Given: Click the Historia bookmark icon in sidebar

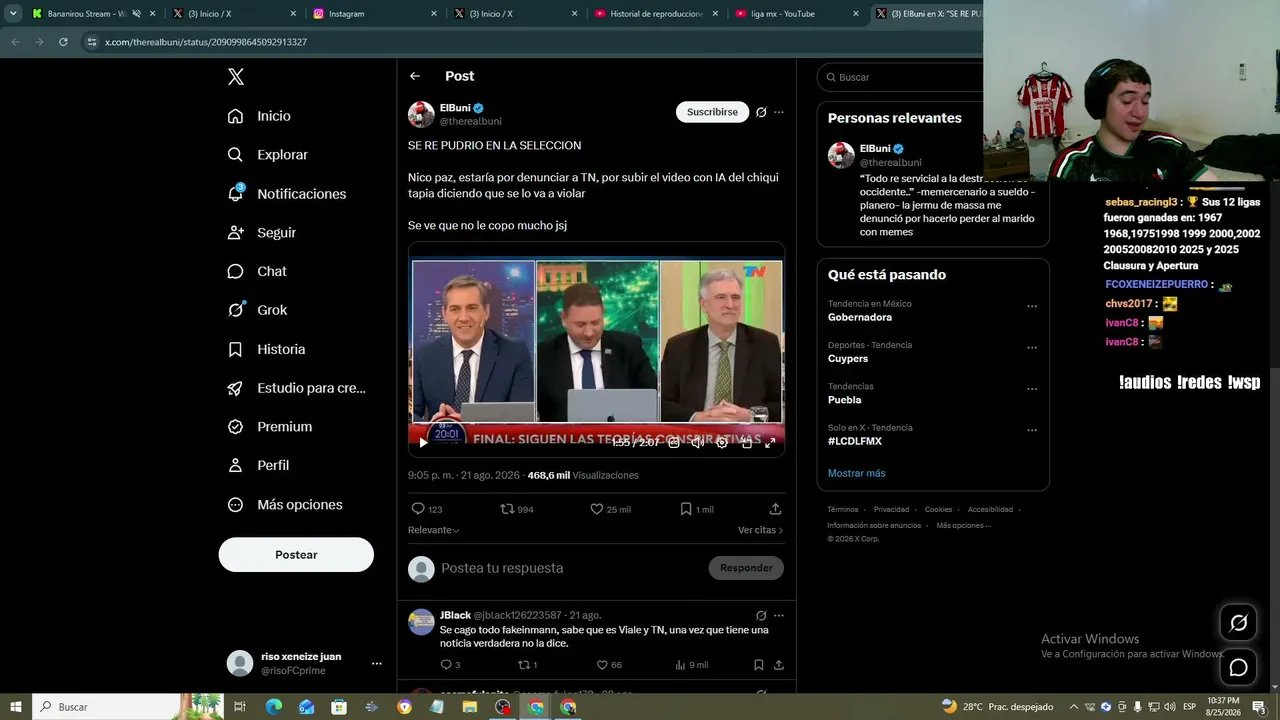Looking at the screenshot, I should coord(235,349).
